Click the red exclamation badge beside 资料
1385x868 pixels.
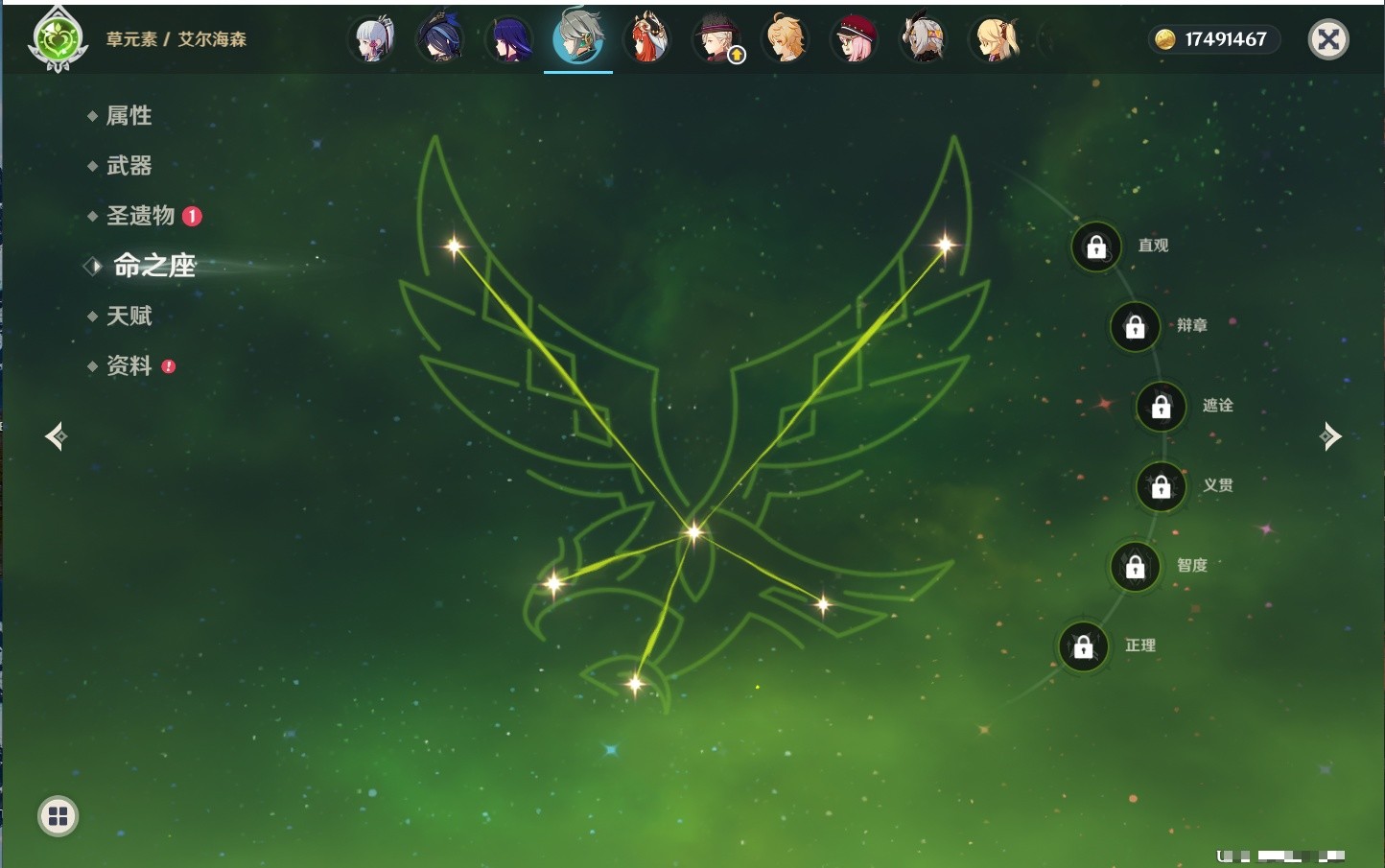click(x=169, y=365)
